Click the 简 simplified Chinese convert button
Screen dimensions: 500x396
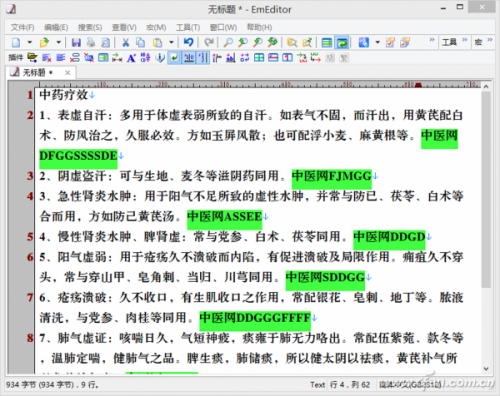click(x=330, y=58)
